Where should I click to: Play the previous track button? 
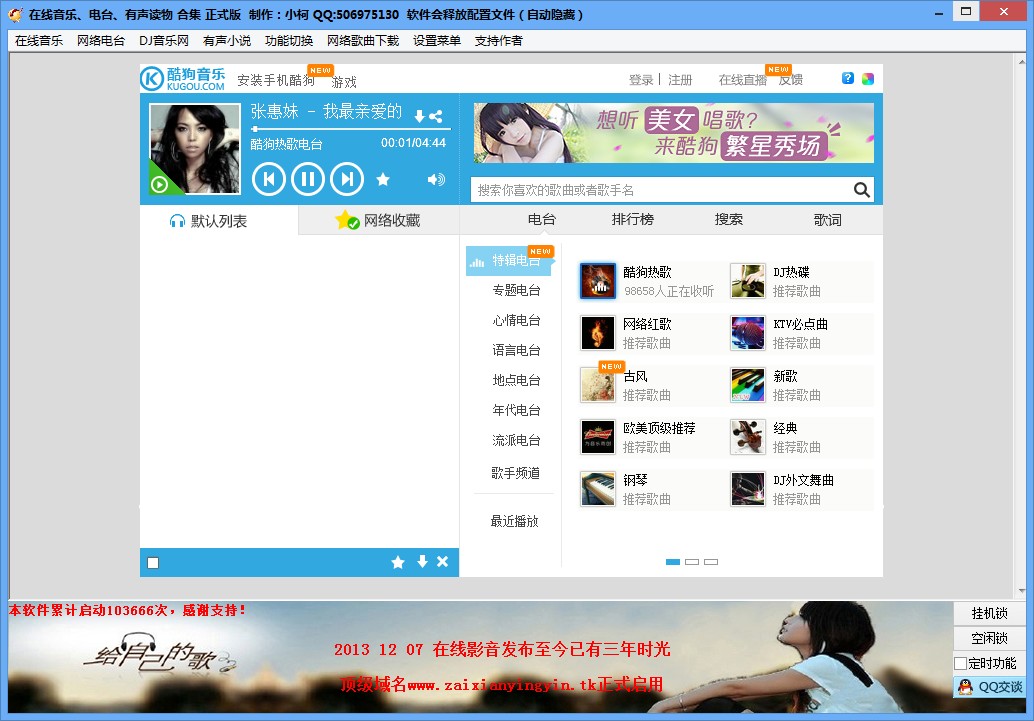click(x=268, y=179)
